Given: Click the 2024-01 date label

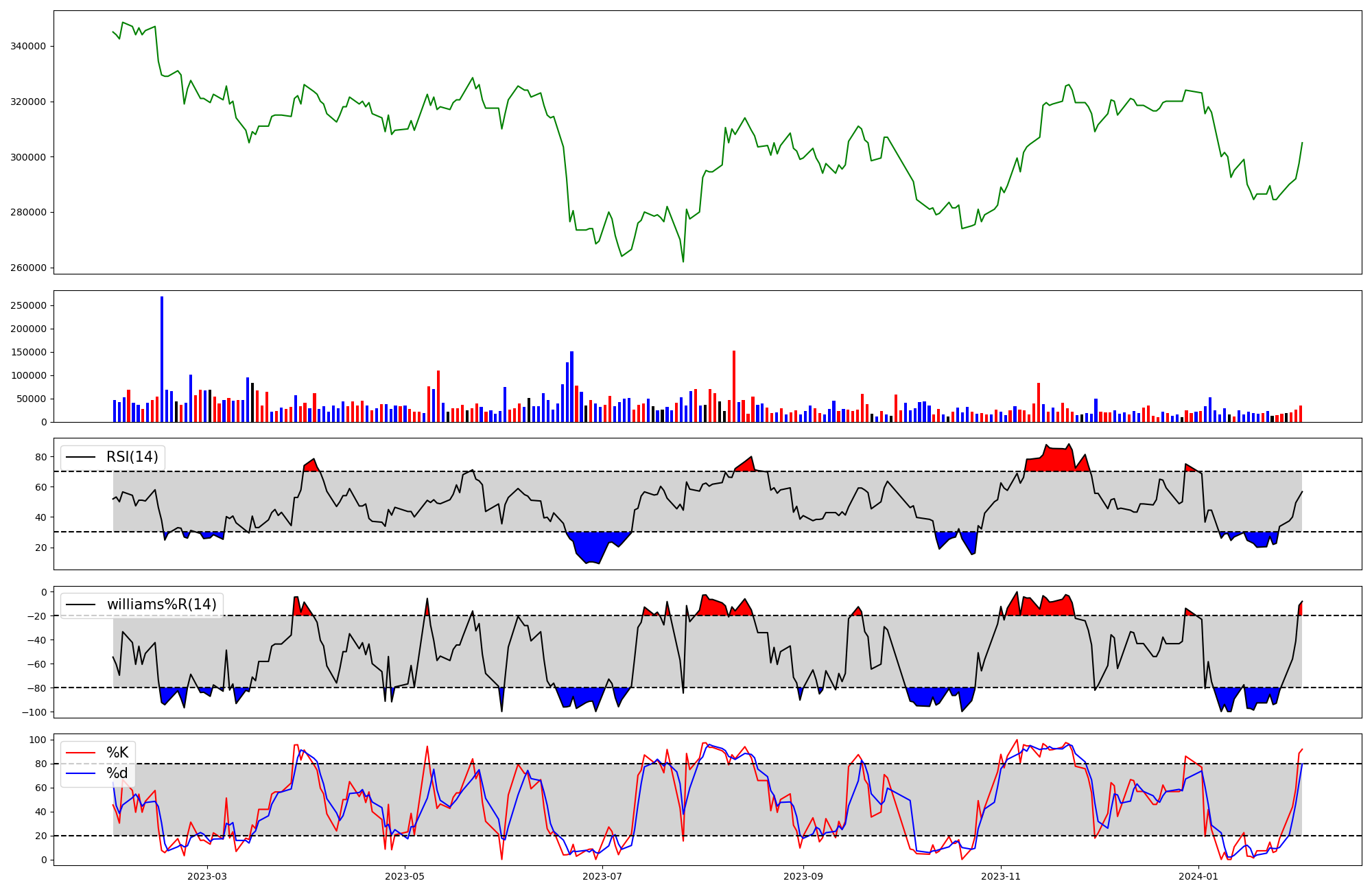Looking at the screenshot, I should 1198,876.
